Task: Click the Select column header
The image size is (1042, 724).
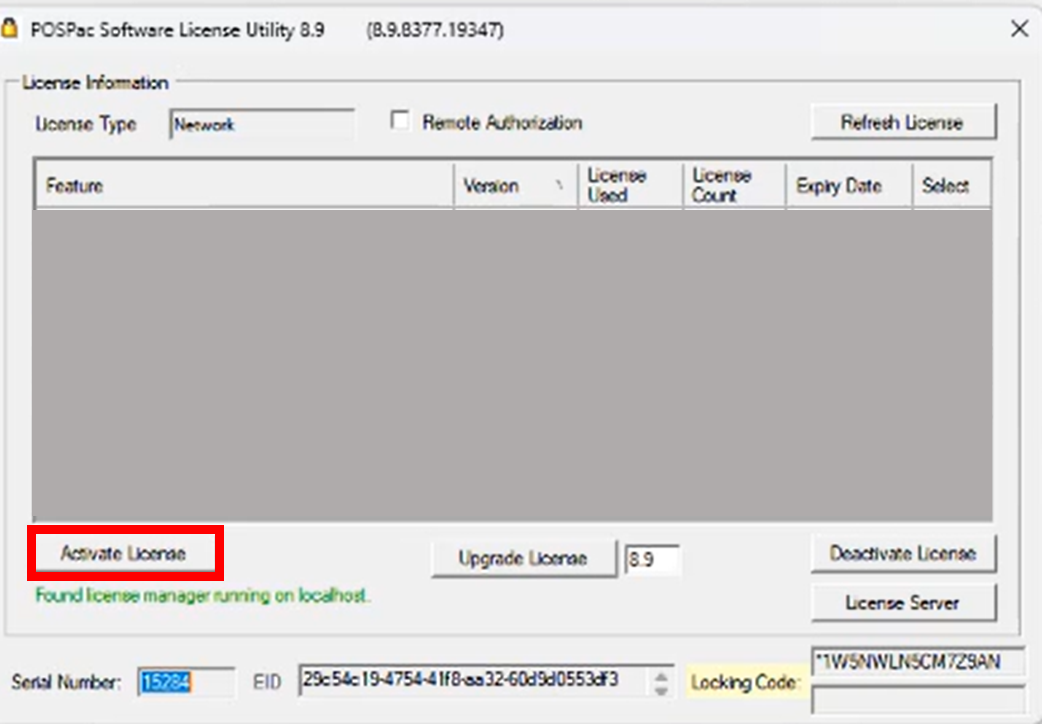Action: click(952, 185)
